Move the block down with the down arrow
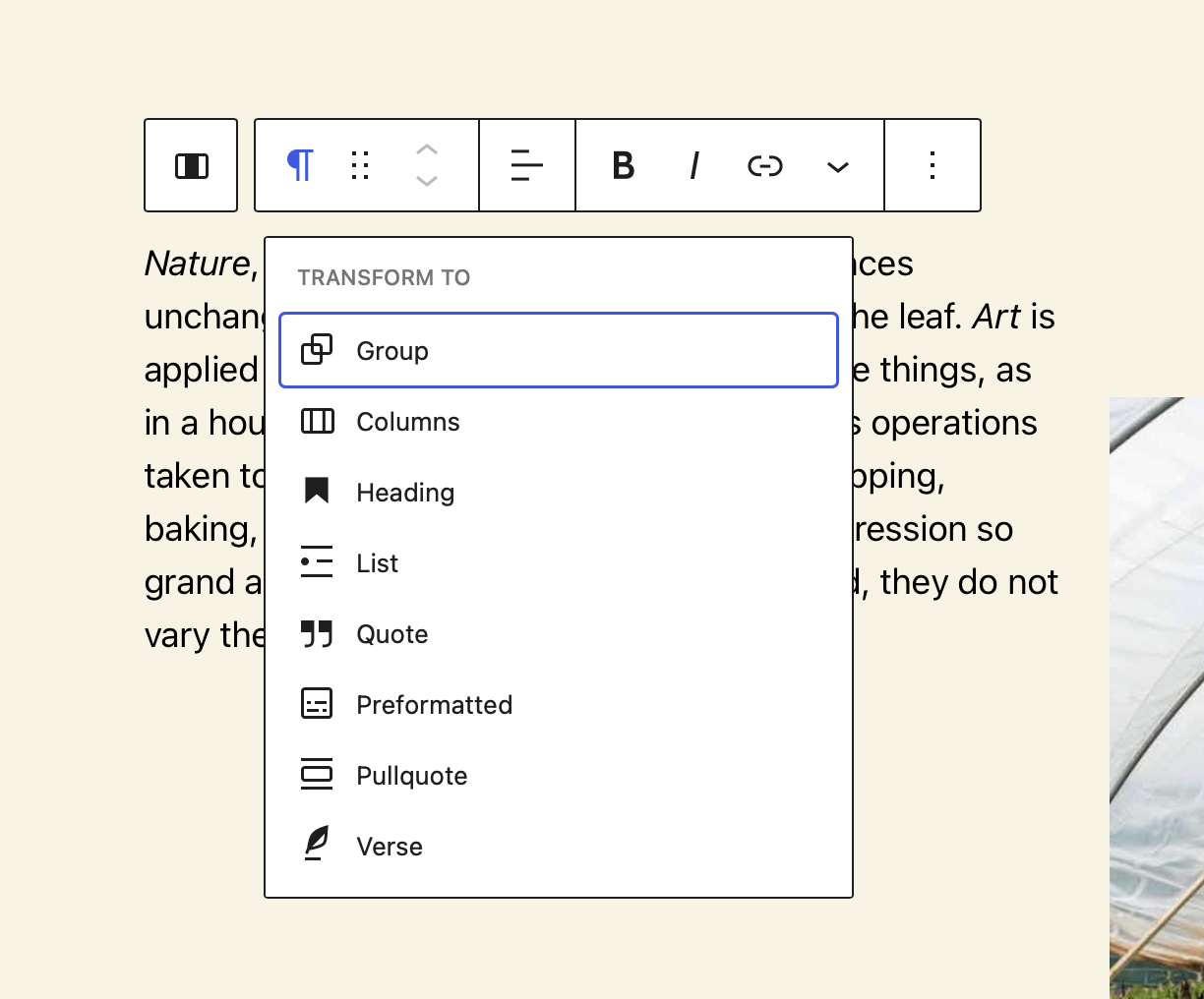The width and height of the screenshot is (1204, 999). point(427,182)
